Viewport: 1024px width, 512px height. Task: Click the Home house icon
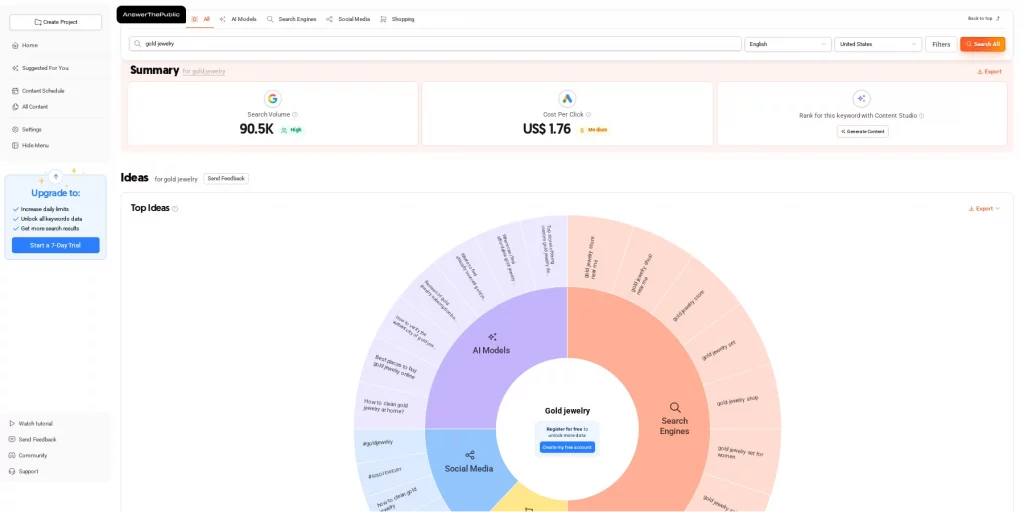point(15,46)
